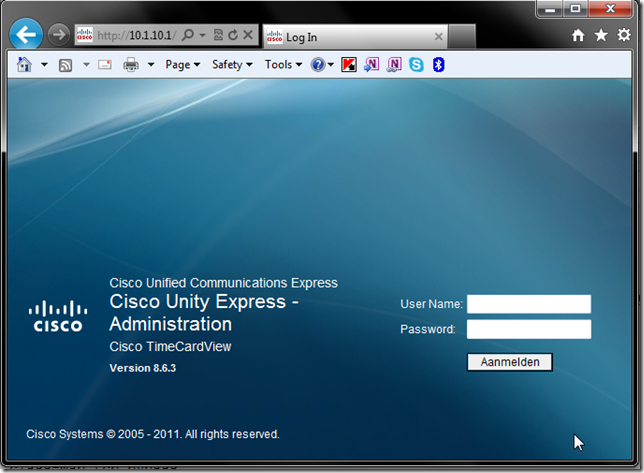Click the Skype toolbar icon
Image resolution: width=644 pixels, height=473 pixels.
(416, 64)
